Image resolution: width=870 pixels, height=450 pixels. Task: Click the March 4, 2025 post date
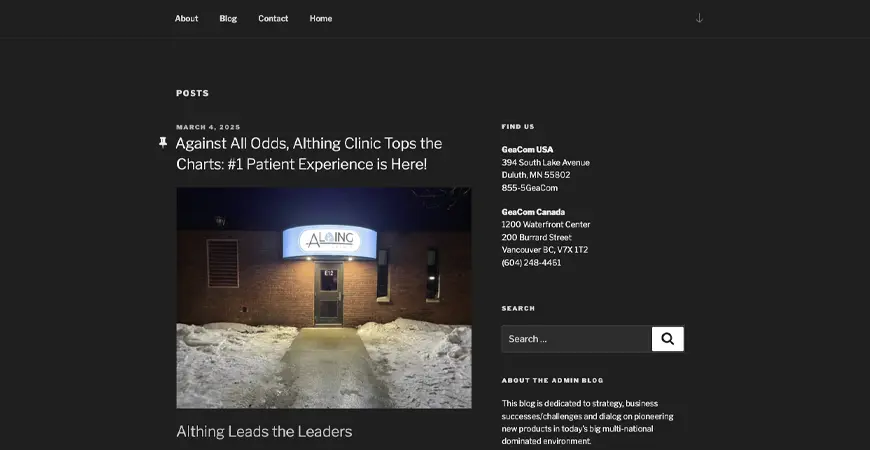[x=208, y=127]
